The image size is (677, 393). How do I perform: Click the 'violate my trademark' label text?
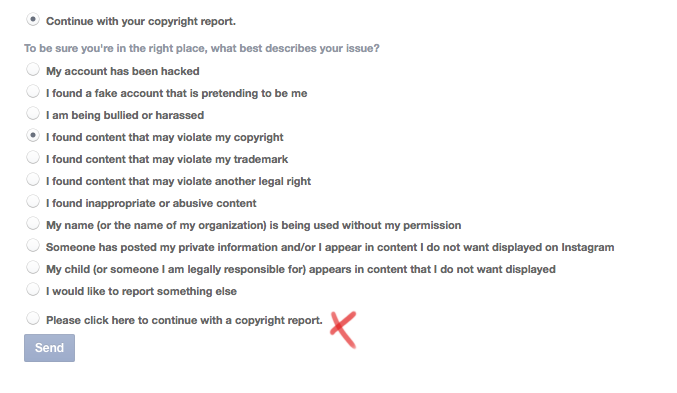[x=167, y=159]
